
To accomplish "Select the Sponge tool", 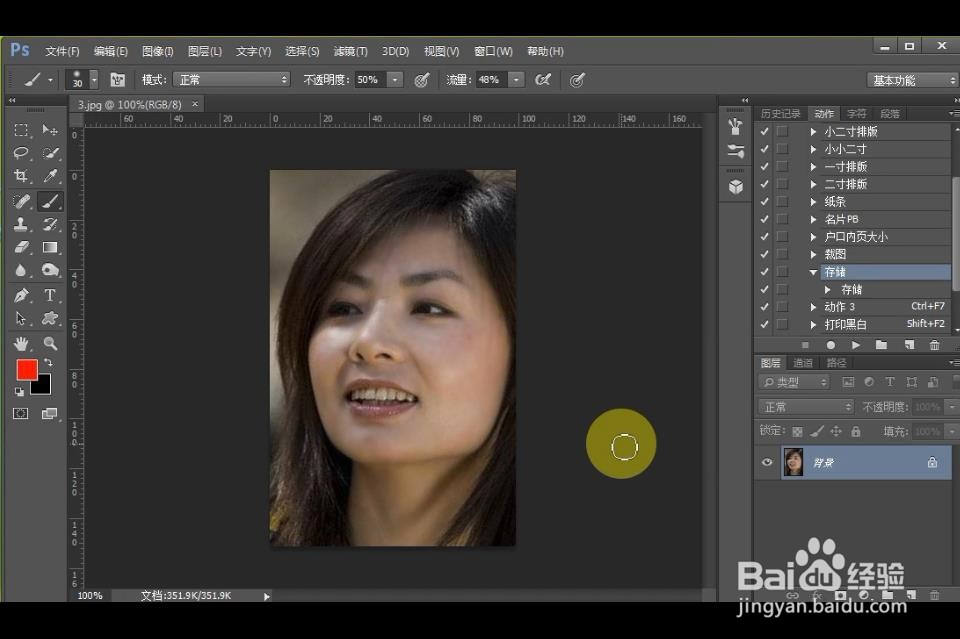I will [50, 271].
